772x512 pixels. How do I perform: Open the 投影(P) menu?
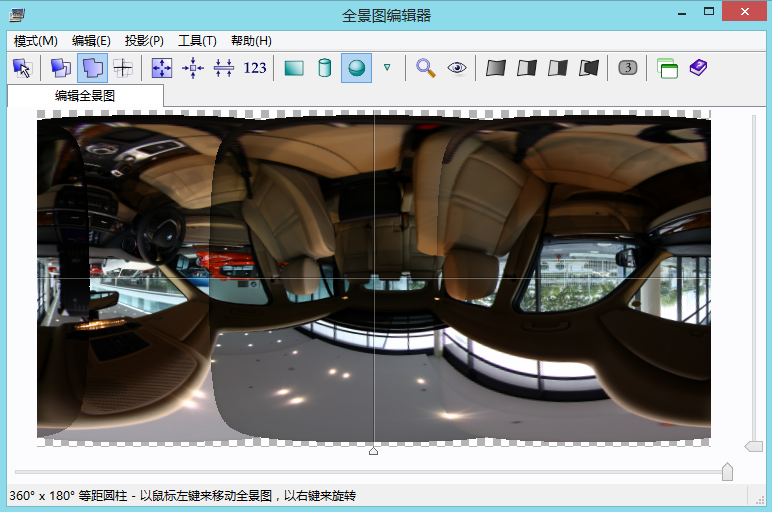coord(144,41)
